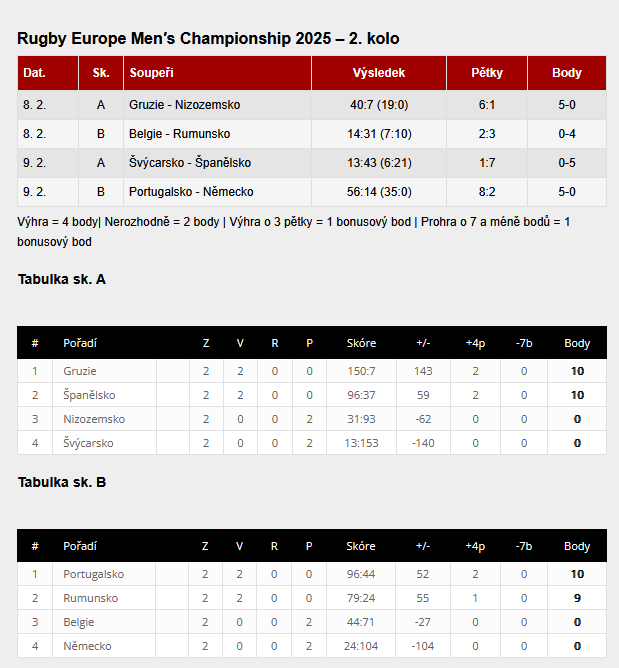Image resolution: width=619 pixels, height=668 pixels.
Task: Select Nizozemsko in the Group A standings
Action: click(94, 419)
